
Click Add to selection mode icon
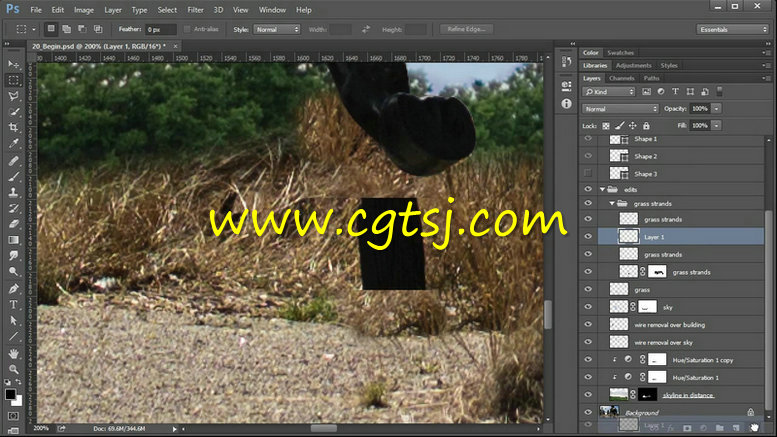click(66, 29)
